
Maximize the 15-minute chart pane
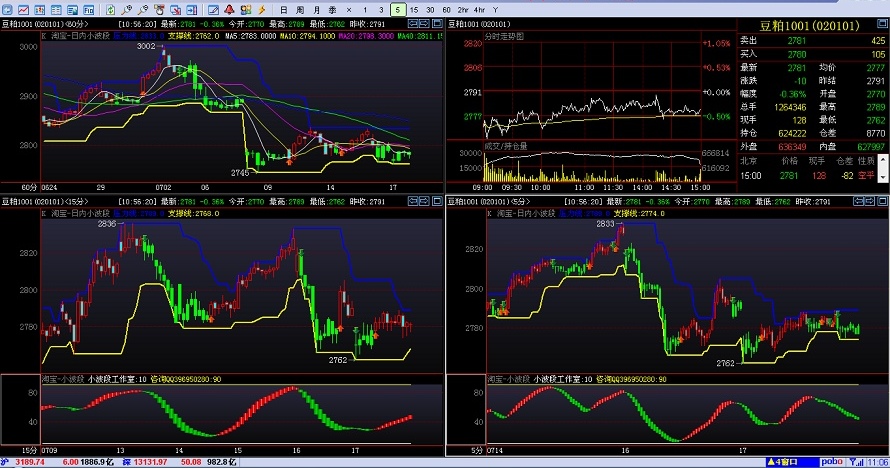[x=437, y=201]
